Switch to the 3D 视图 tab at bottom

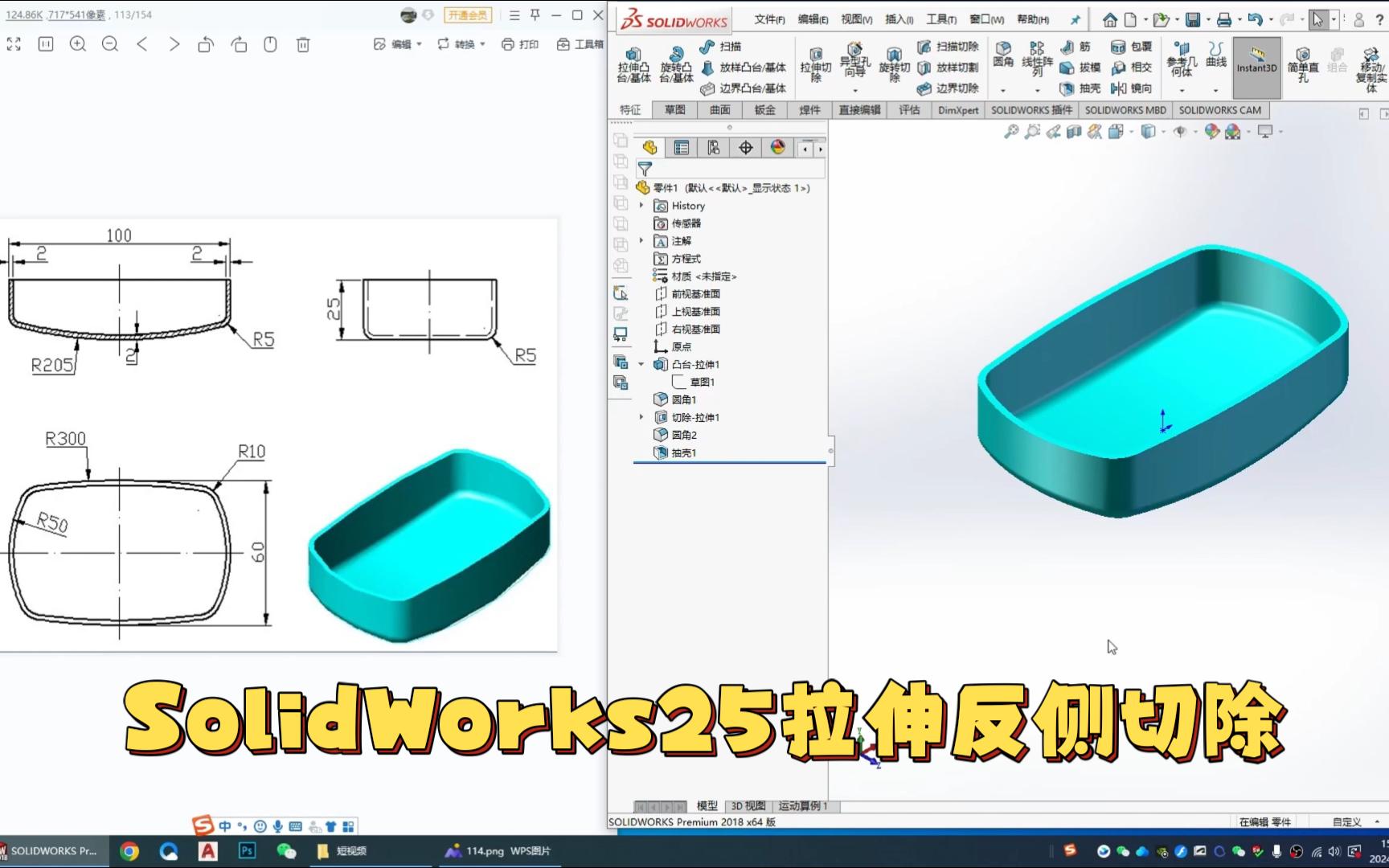(747, 805)
